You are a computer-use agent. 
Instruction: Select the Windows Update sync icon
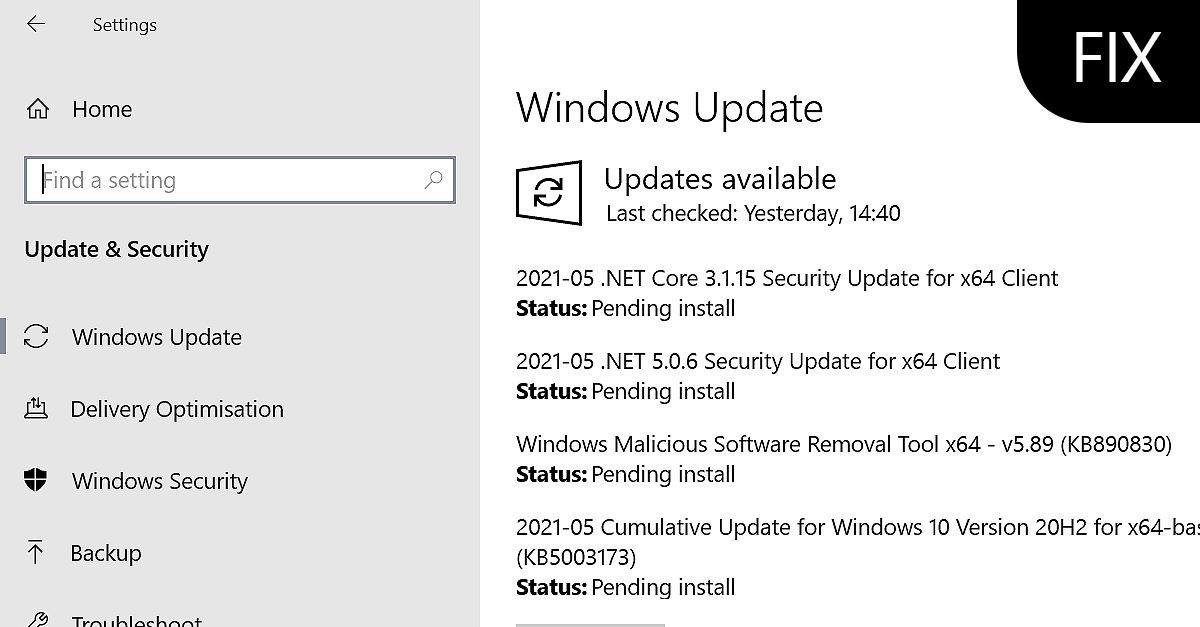[37, 337]
